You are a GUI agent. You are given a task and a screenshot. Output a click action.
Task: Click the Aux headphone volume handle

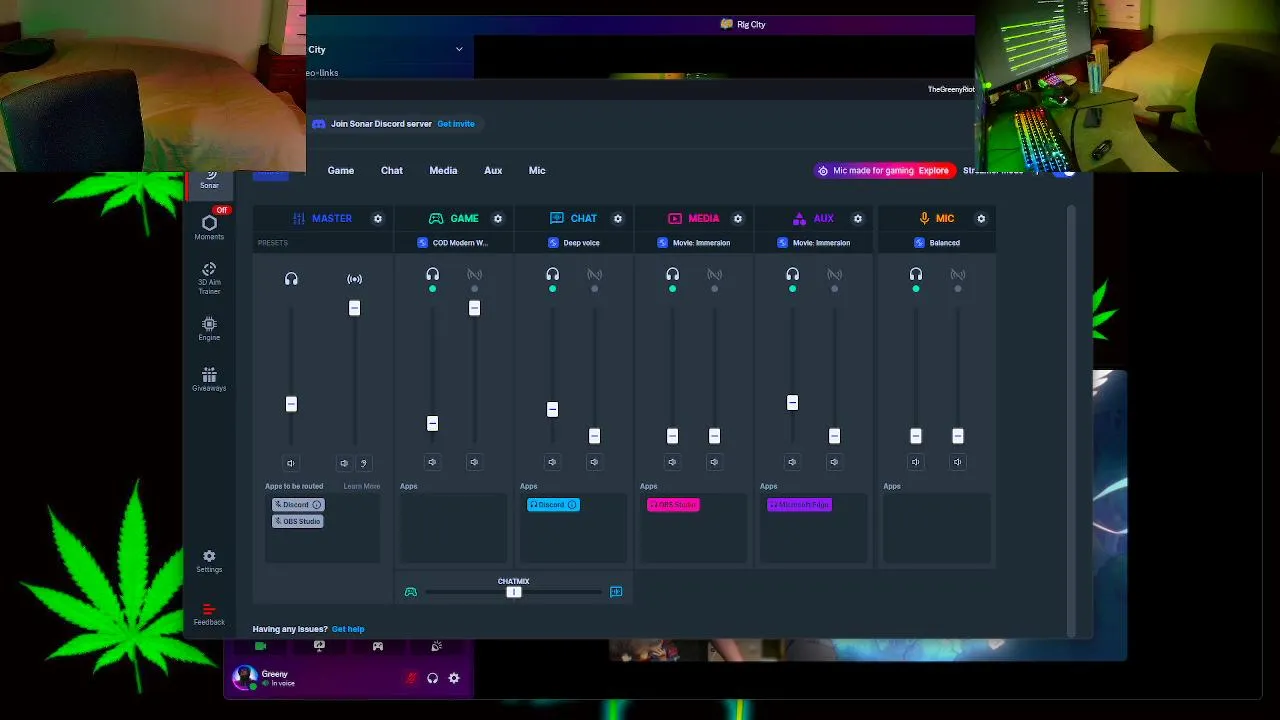(792, 403)
